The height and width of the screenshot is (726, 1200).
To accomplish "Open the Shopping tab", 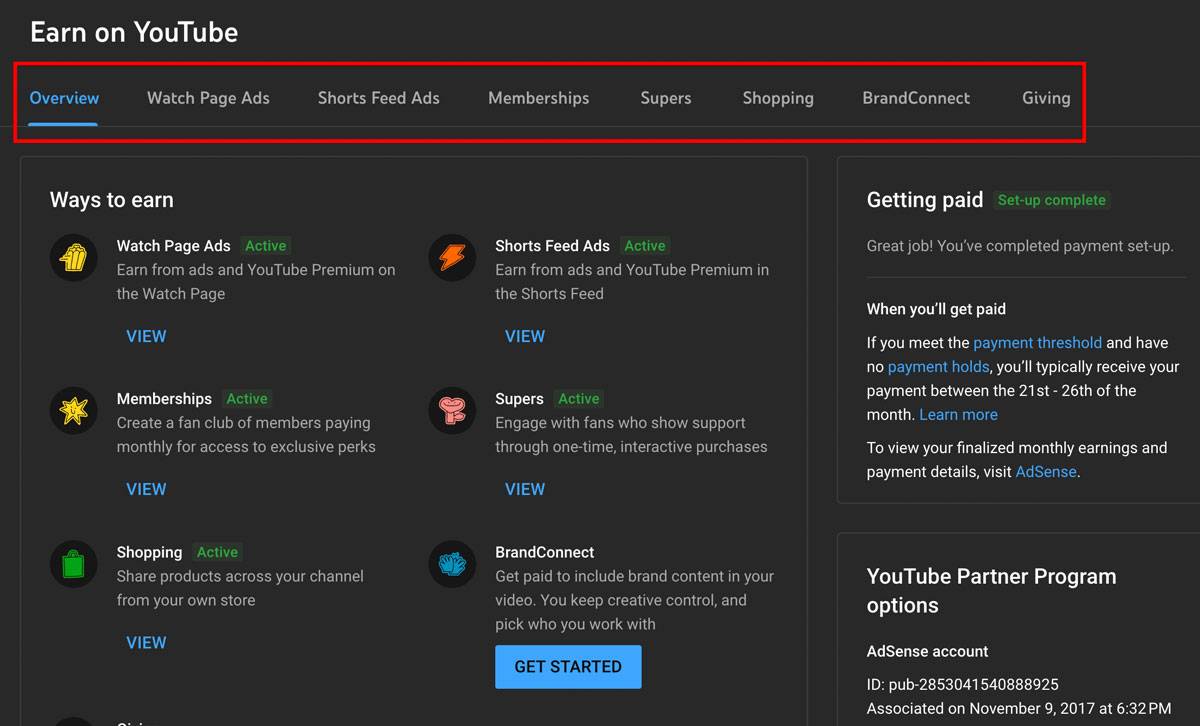I will 778,98.
